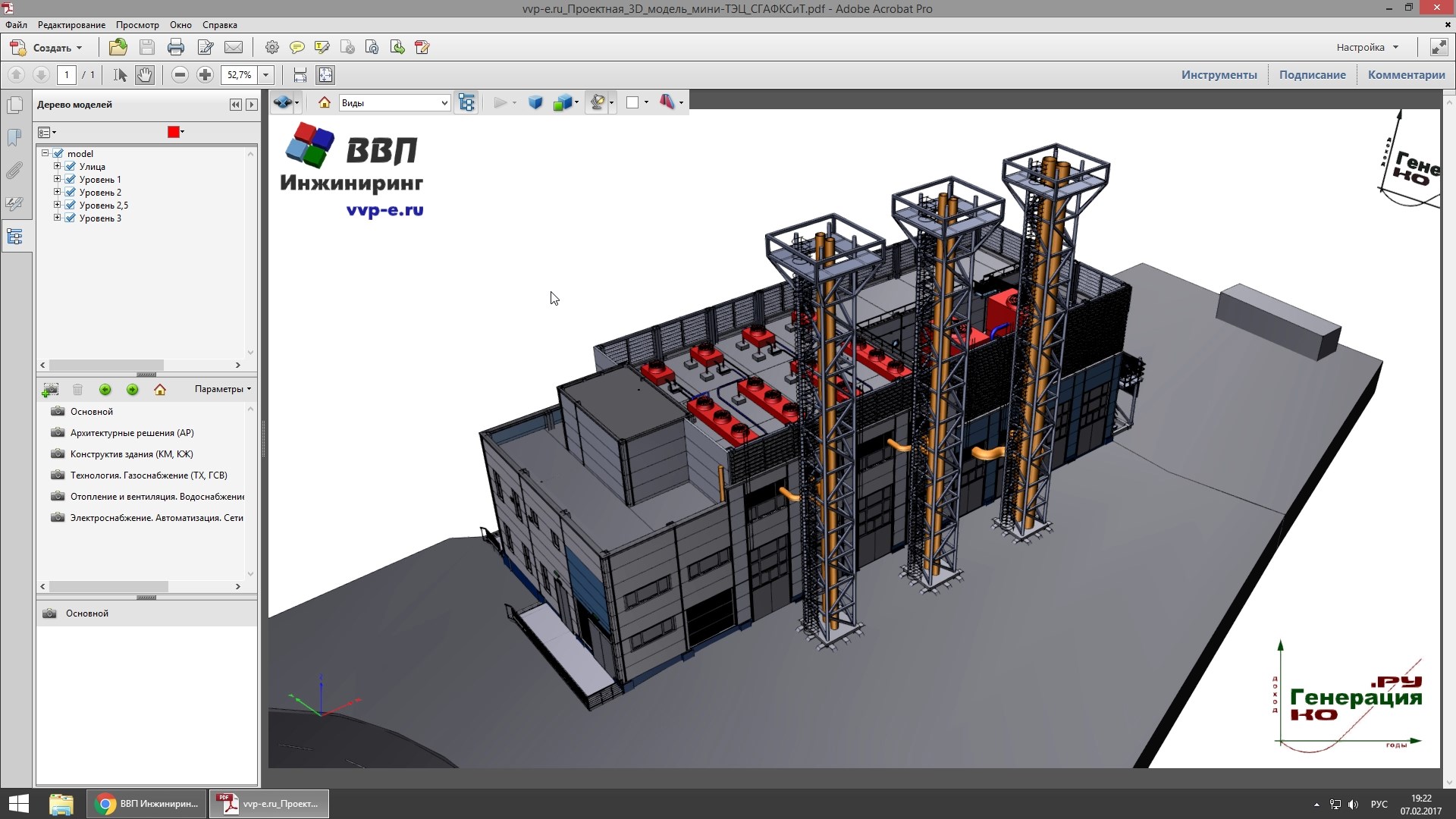The image size is (1456, 819).
Task: Uncheck the Уровень 2 checkbox
Action: point(71,193)
